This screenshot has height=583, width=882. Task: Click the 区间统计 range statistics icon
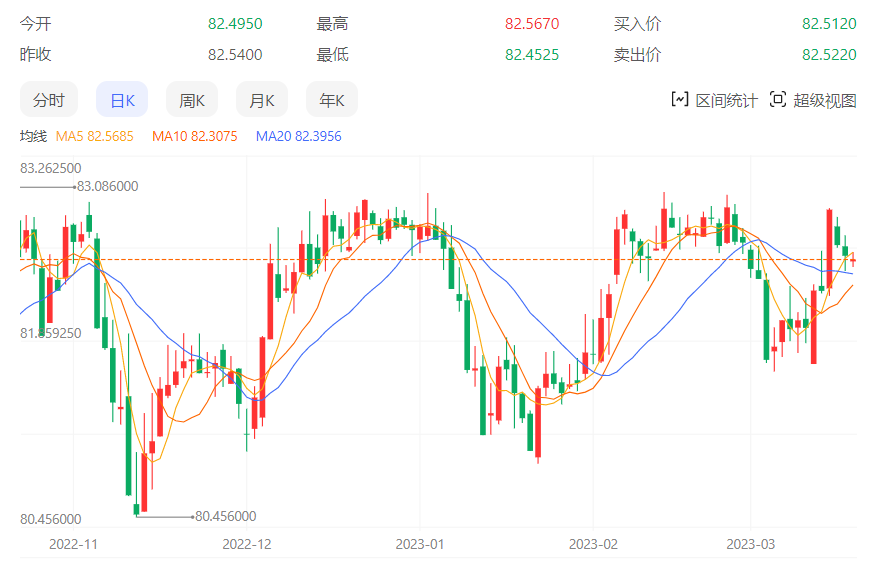tap(680, 99)
